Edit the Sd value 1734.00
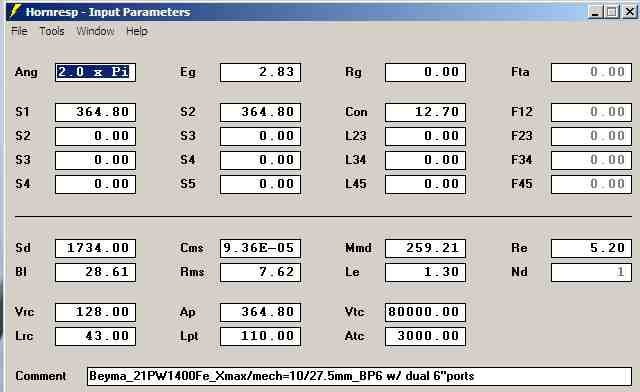Screen dimensions: 640x392 [x=96, y=248]
